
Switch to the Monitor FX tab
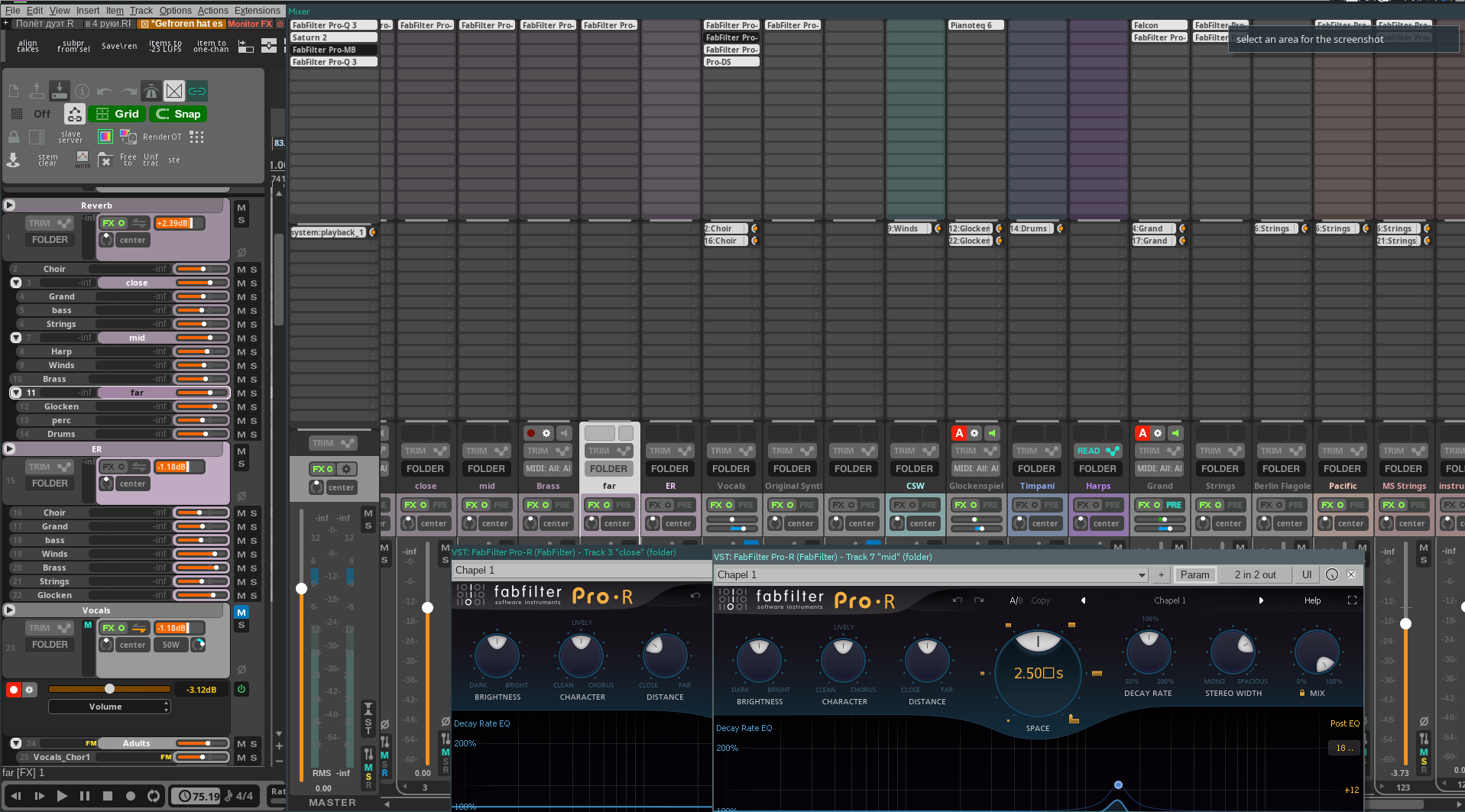coord(250,24)
